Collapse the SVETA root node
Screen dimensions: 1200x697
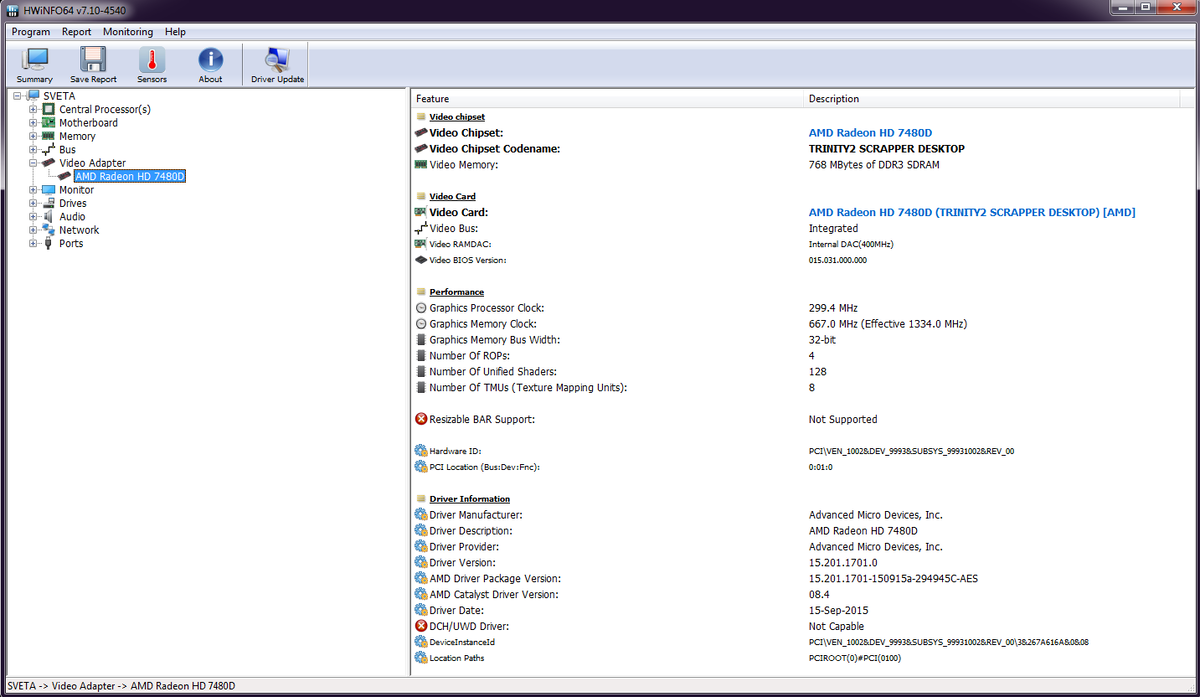(x=19, y=96)
